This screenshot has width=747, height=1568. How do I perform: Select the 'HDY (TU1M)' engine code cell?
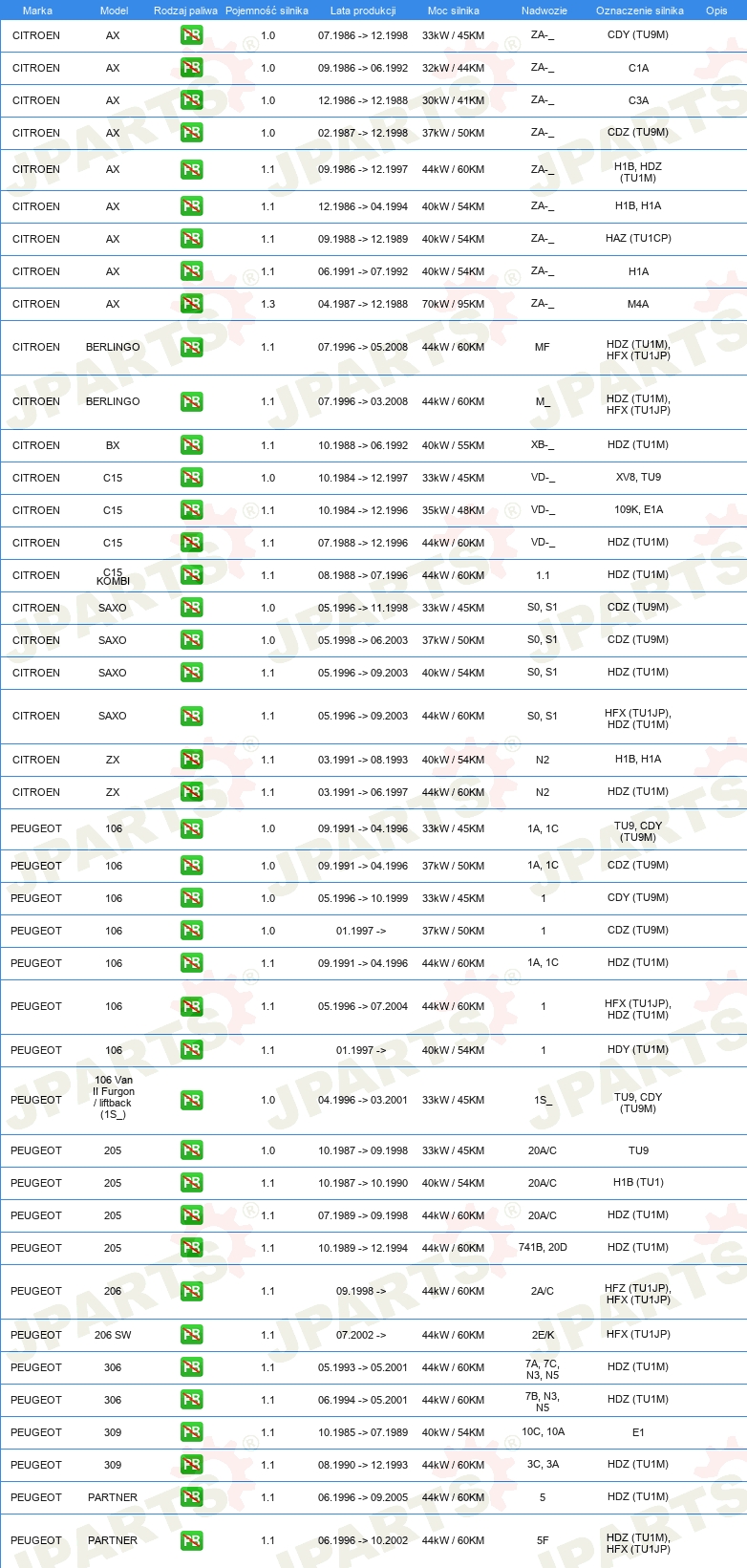click(x=638, y=1050)
